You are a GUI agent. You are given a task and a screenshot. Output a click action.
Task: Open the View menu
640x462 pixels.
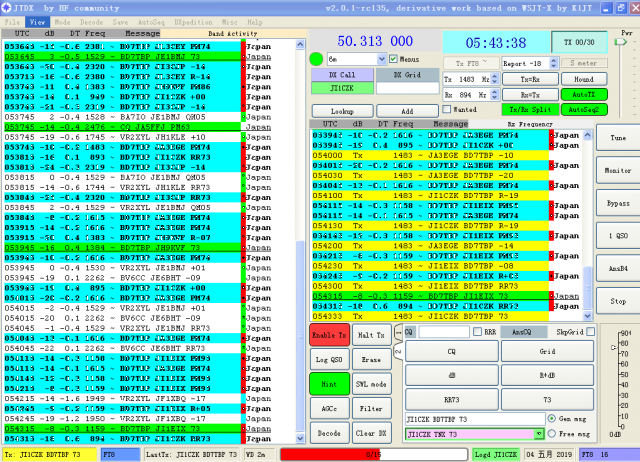click(x=37, y=22)
